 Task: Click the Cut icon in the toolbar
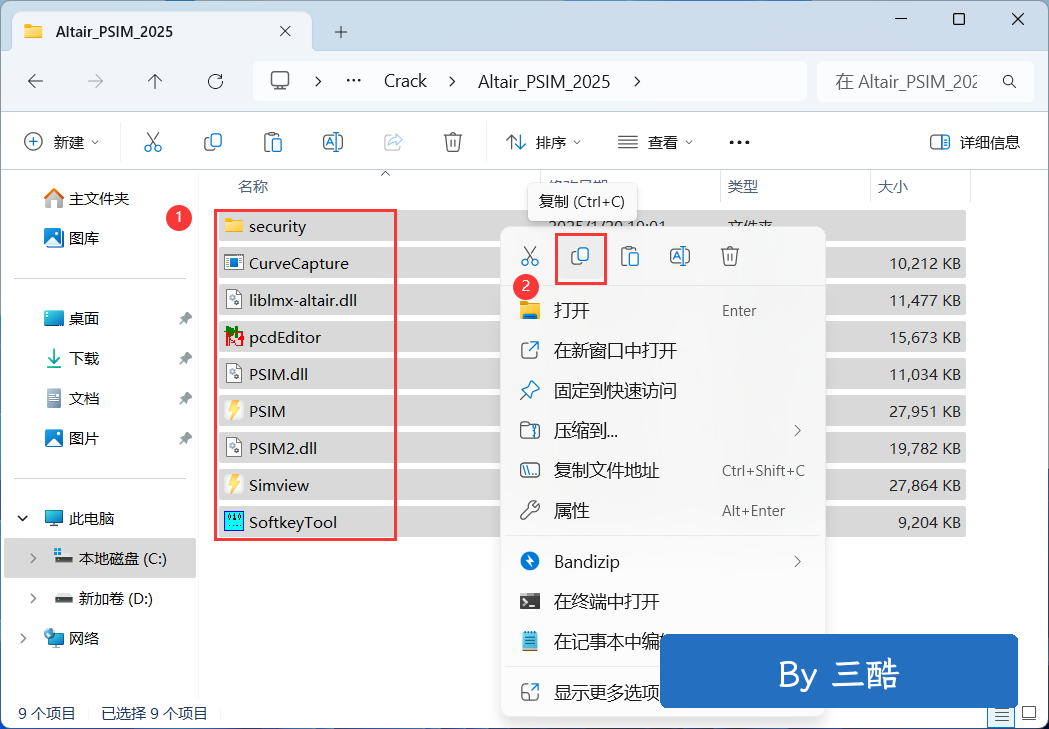click(153, 142)
